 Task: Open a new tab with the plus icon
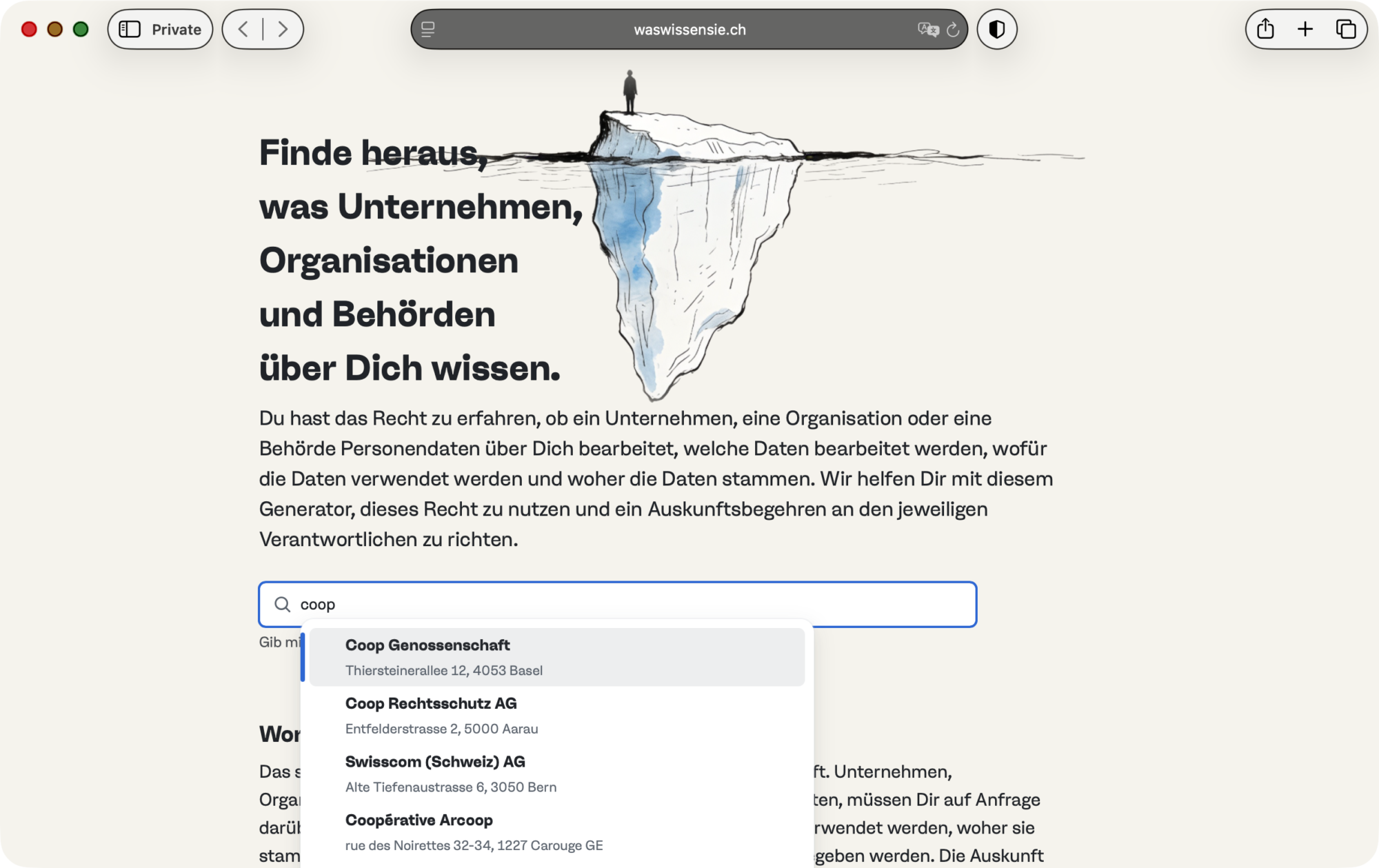pos(1305,29)
